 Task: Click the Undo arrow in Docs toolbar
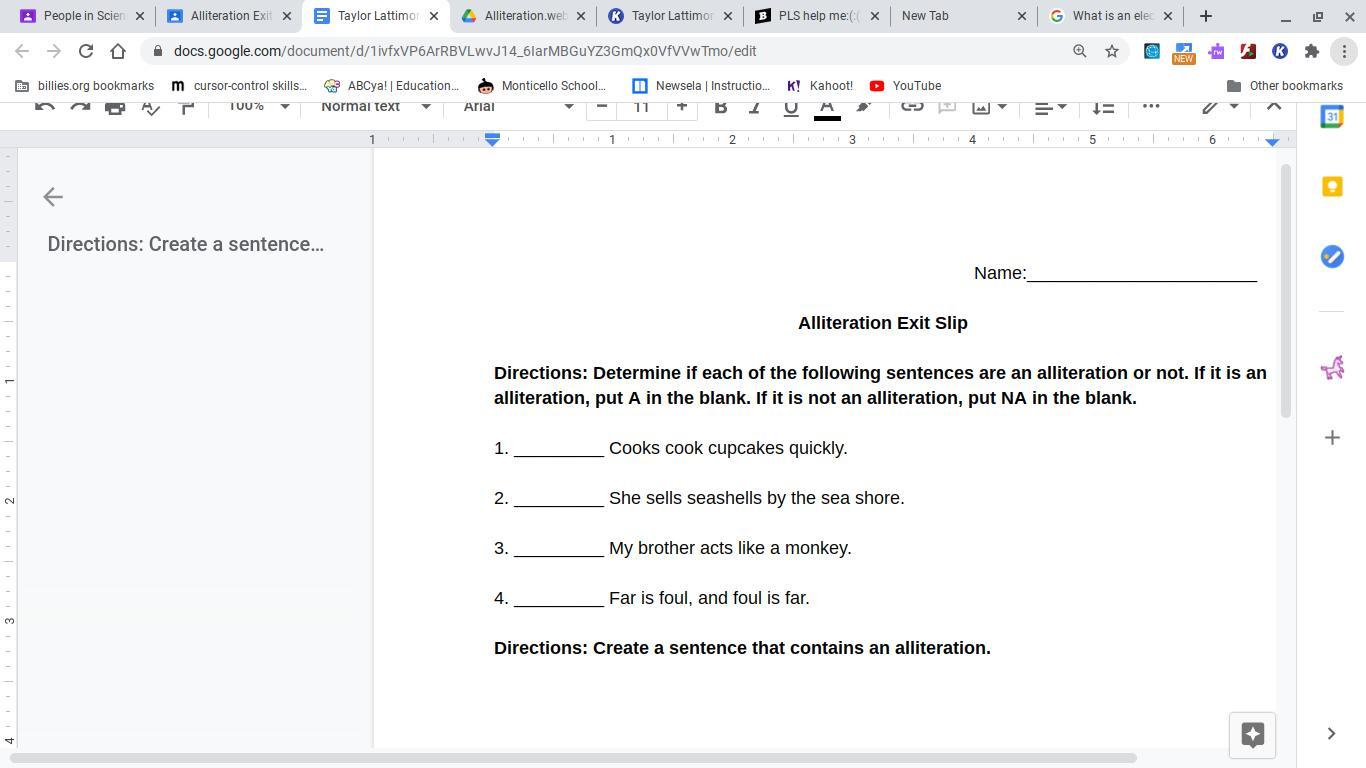(x=45, y=106)
